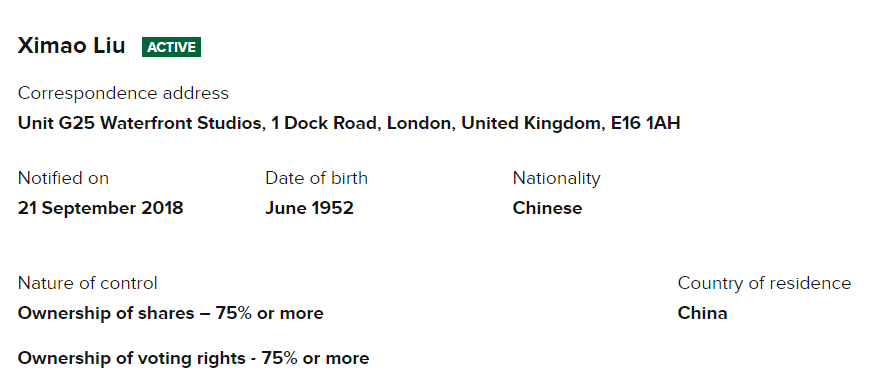Select the Nature of control label
The width and height of the screenshot is (894, 388).
(x=87, y=283)
